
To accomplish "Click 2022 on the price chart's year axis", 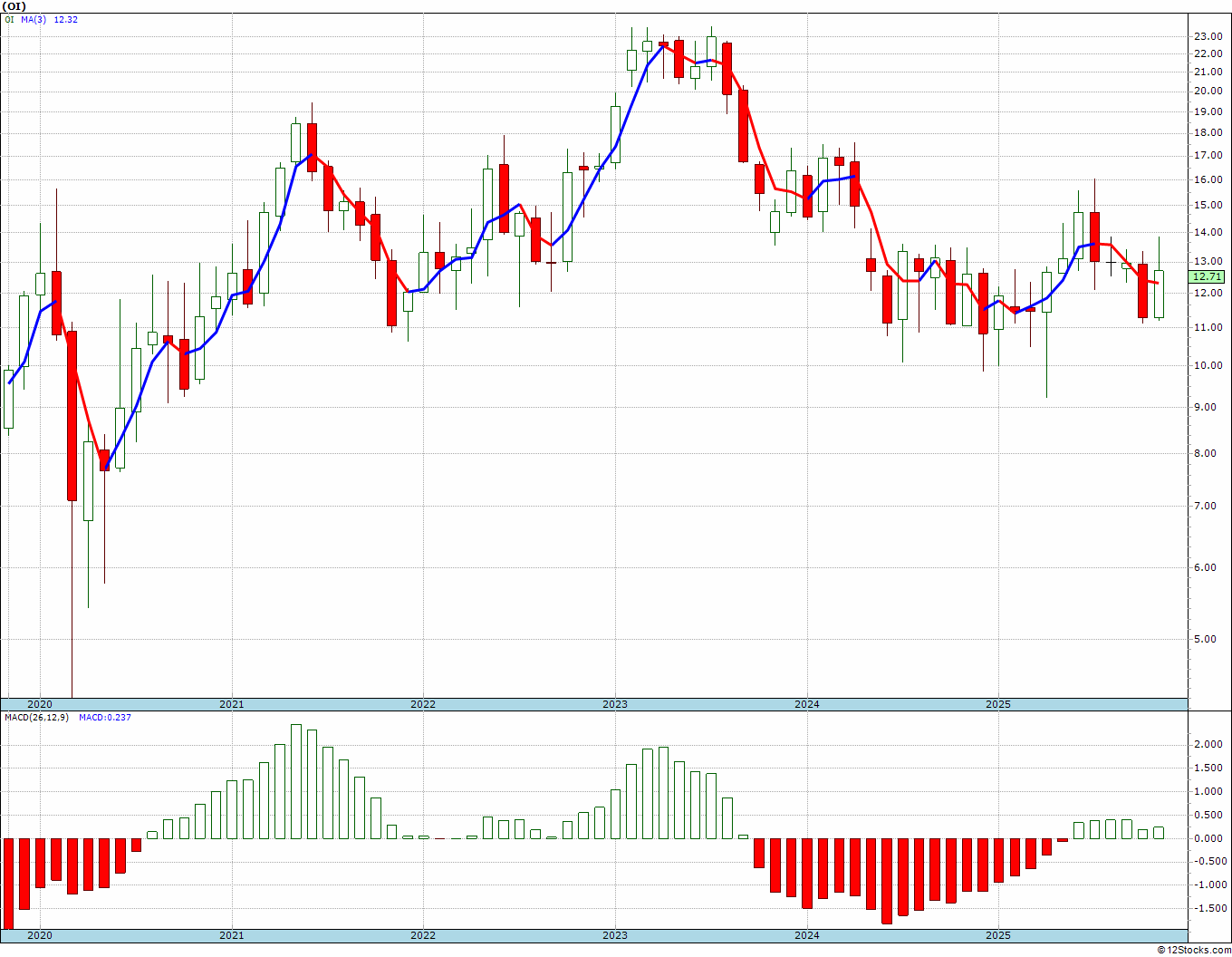I will [423, 704].
